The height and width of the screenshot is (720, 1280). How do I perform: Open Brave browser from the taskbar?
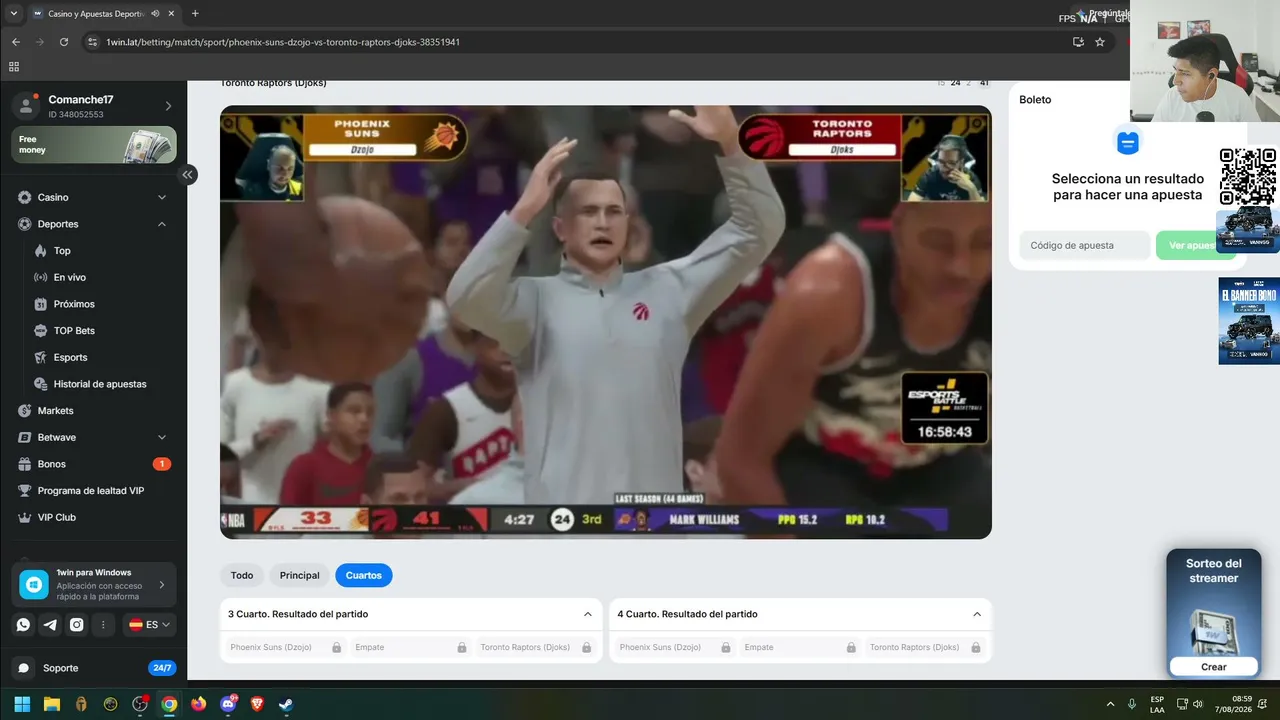point(257,704)
